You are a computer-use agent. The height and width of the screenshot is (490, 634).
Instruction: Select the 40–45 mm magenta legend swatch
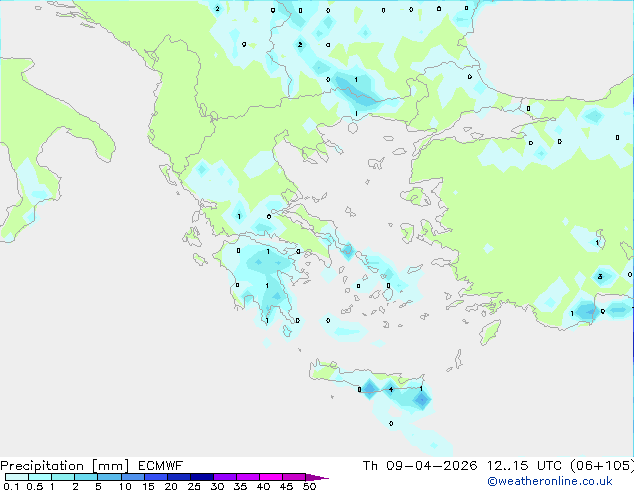point(271,477)
